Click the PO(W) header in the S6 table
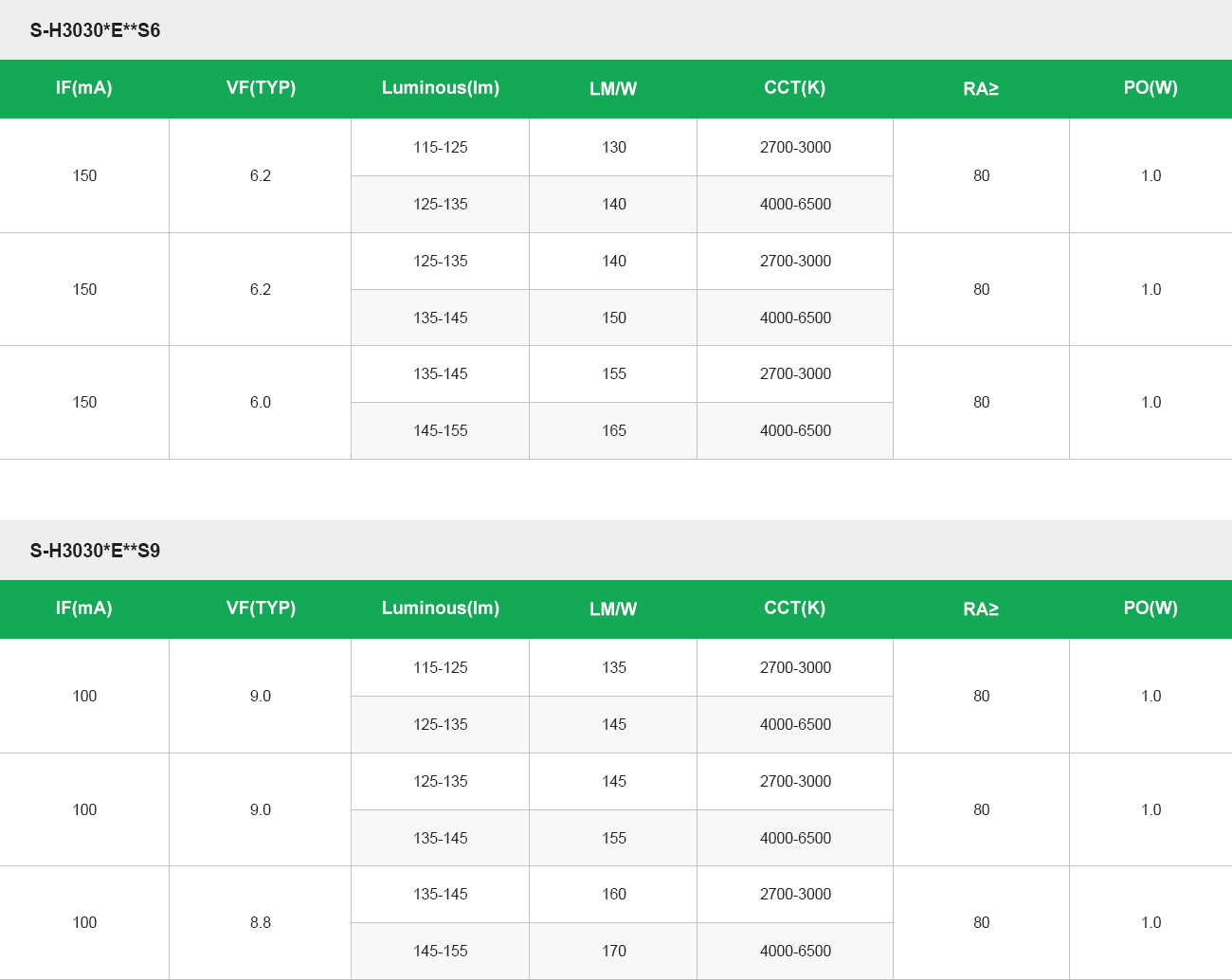 click(x=1150, y=88)
